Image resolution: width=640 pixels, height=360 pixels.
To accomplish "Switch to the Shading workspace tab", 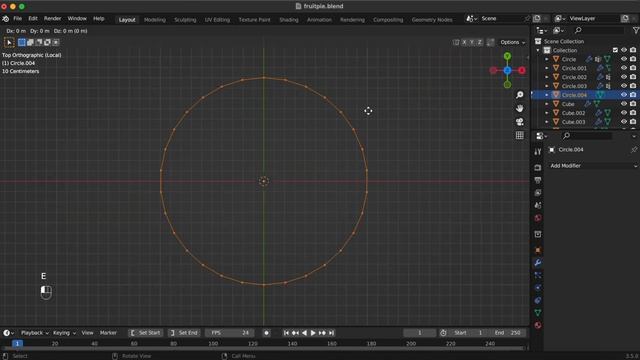I will (x=289, y=20).
